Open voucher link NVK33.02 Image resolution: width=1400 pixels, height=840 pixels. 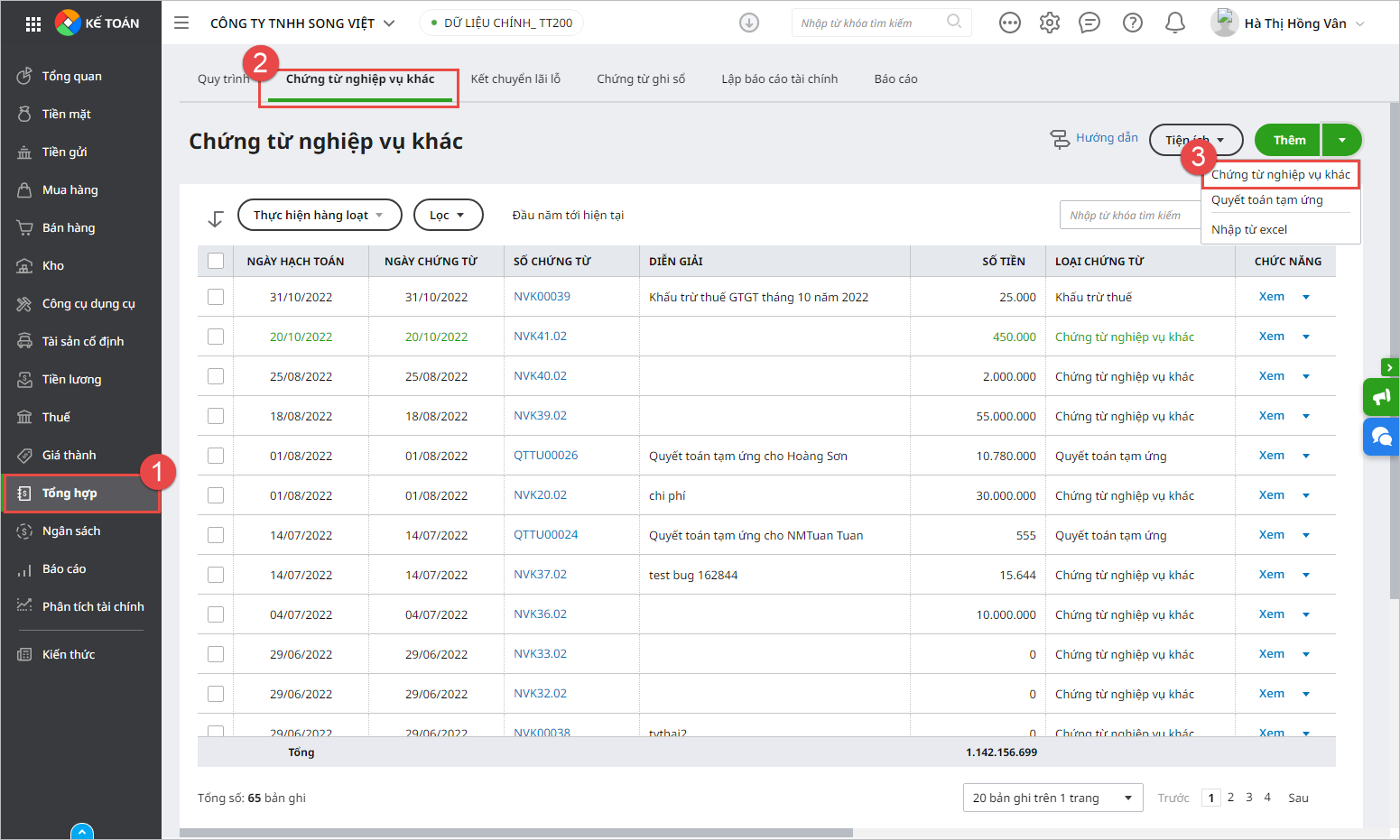[x=540, y=653]
